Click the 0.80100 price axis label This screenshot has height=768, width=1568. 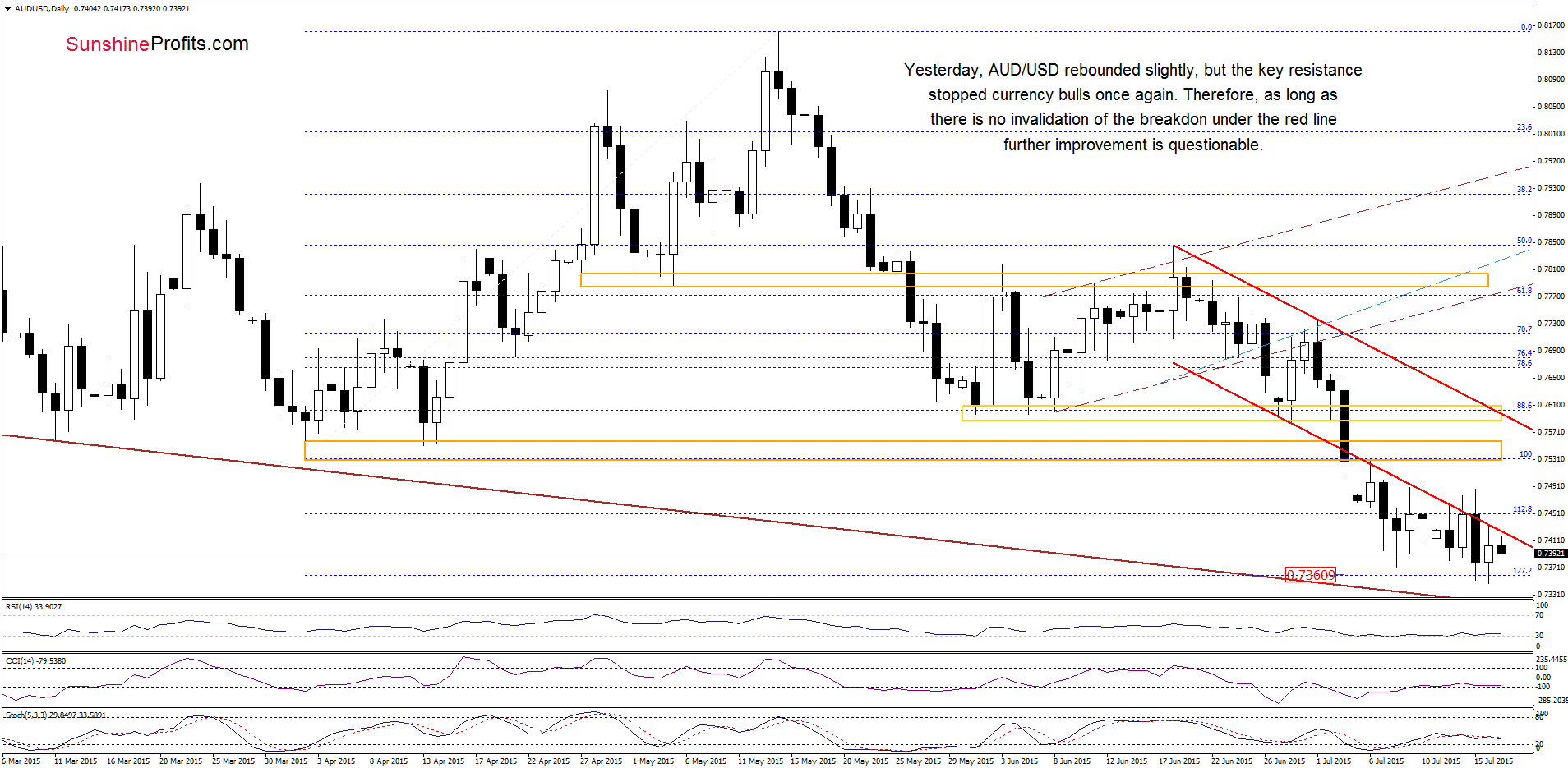point(1551,133)
